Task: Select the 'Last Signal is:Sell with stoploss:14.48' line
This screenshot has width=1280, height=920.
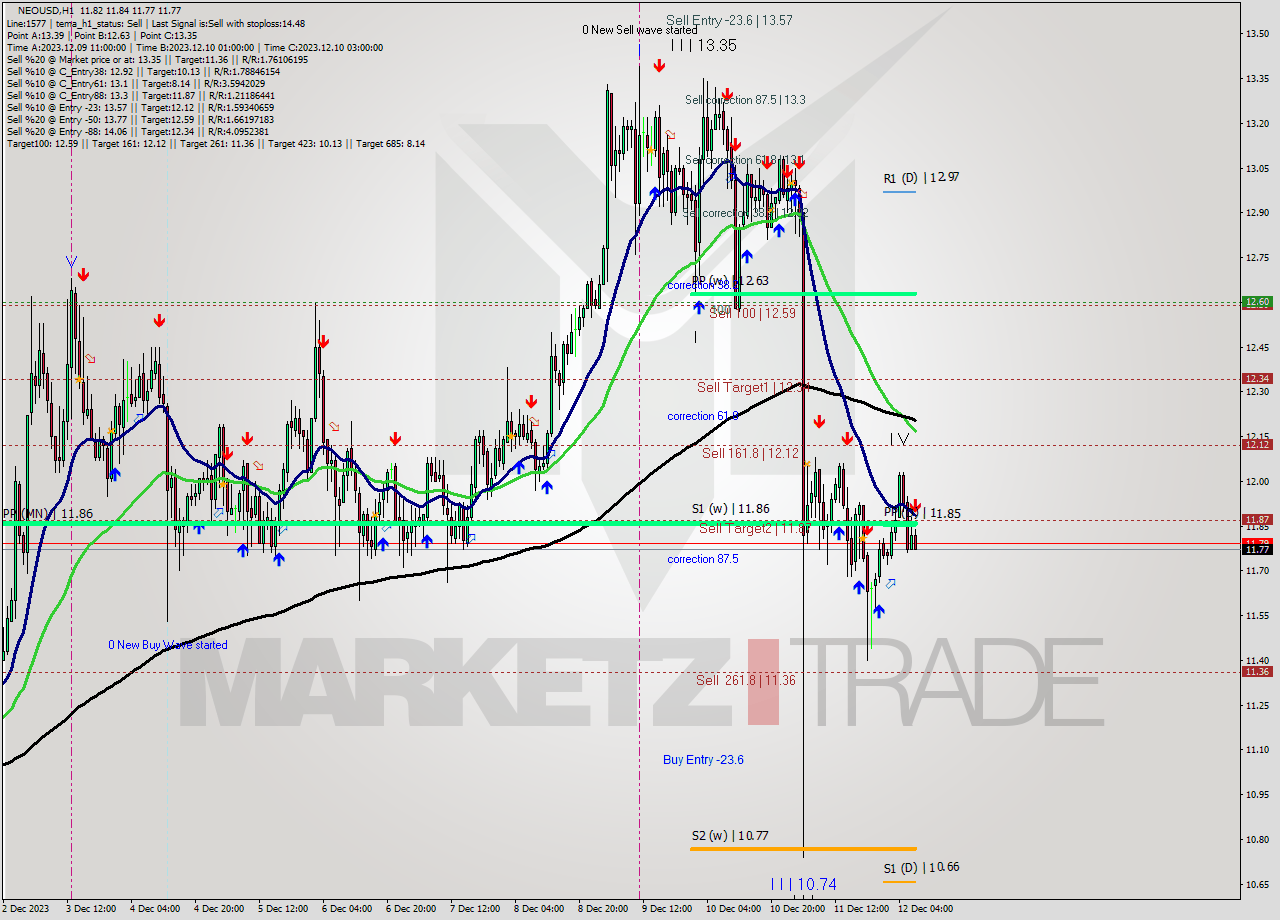Action: tap(229, 23)
